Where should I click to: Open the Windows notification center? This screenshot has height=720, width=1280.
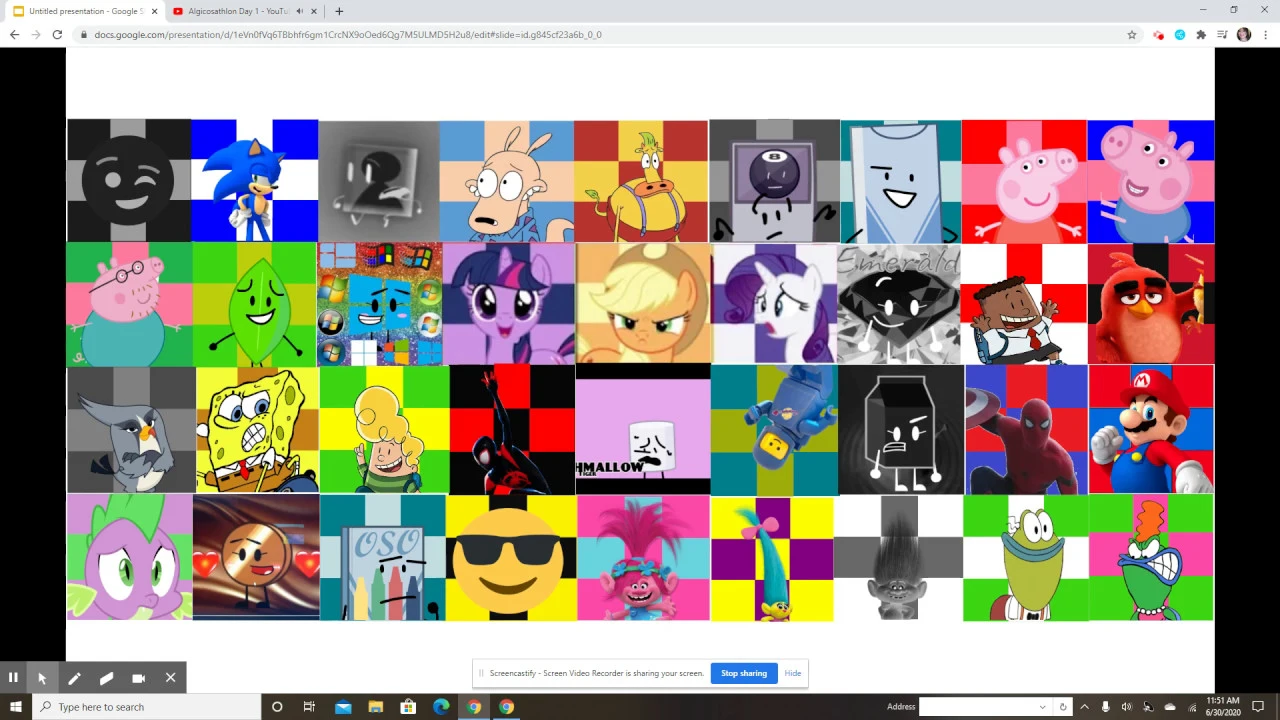[x=1259, y=707]
